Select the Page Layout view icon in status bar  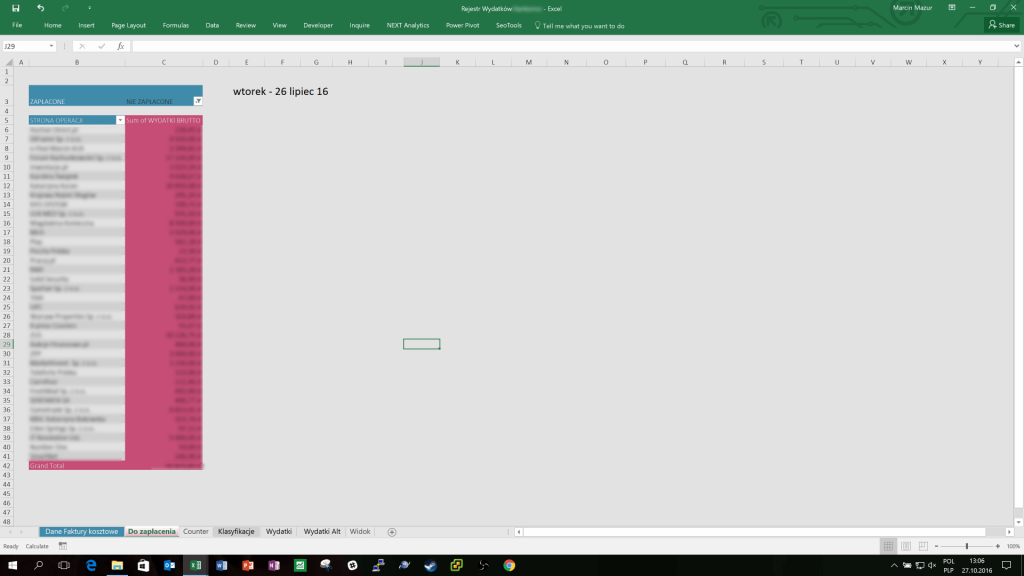coord(906,546)
